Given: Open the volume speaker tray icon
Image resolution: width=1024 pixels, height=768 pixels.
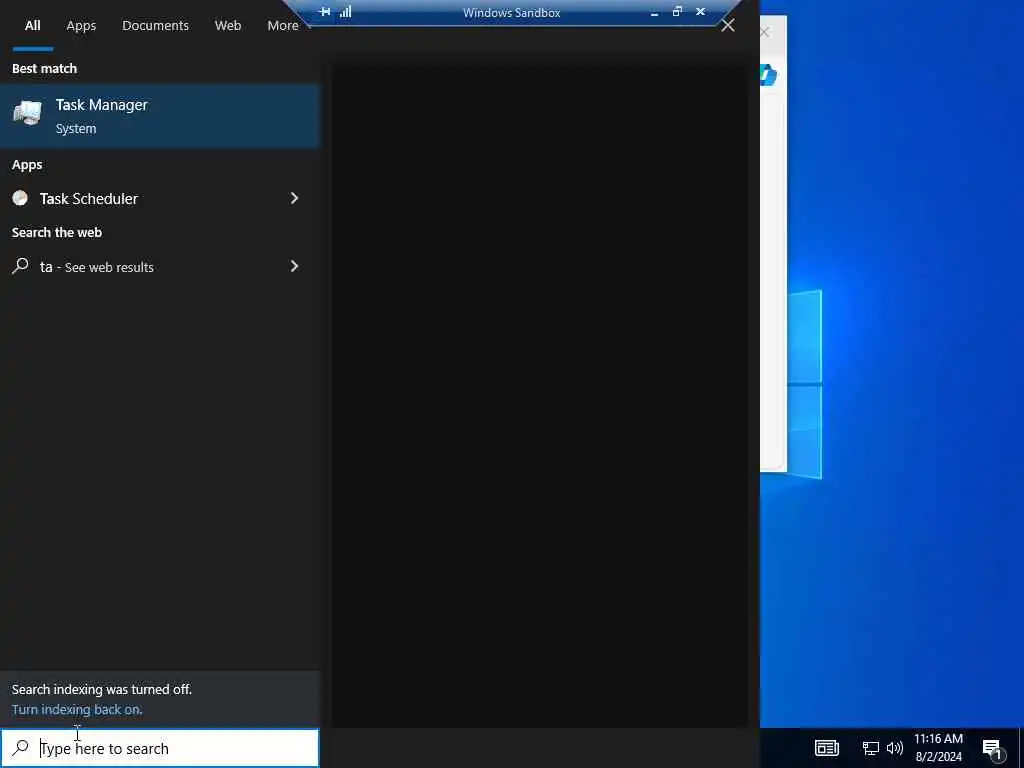Looking at the screenshot, I should click(x=895, y=748).
